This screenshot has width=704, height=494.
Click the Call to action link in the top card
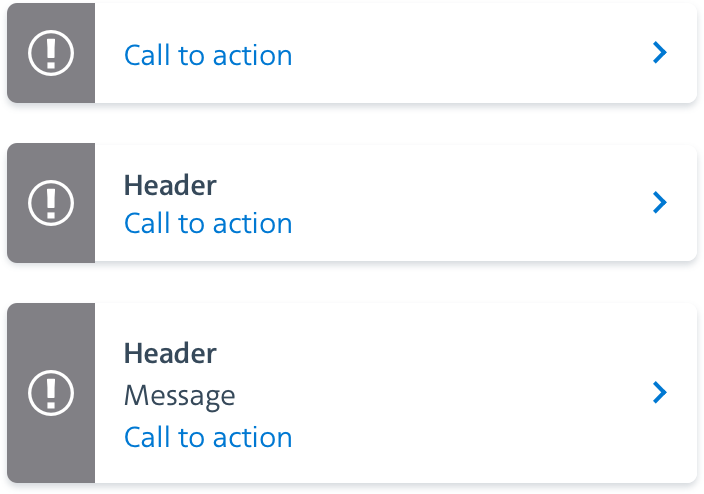(x=208, y=55)
